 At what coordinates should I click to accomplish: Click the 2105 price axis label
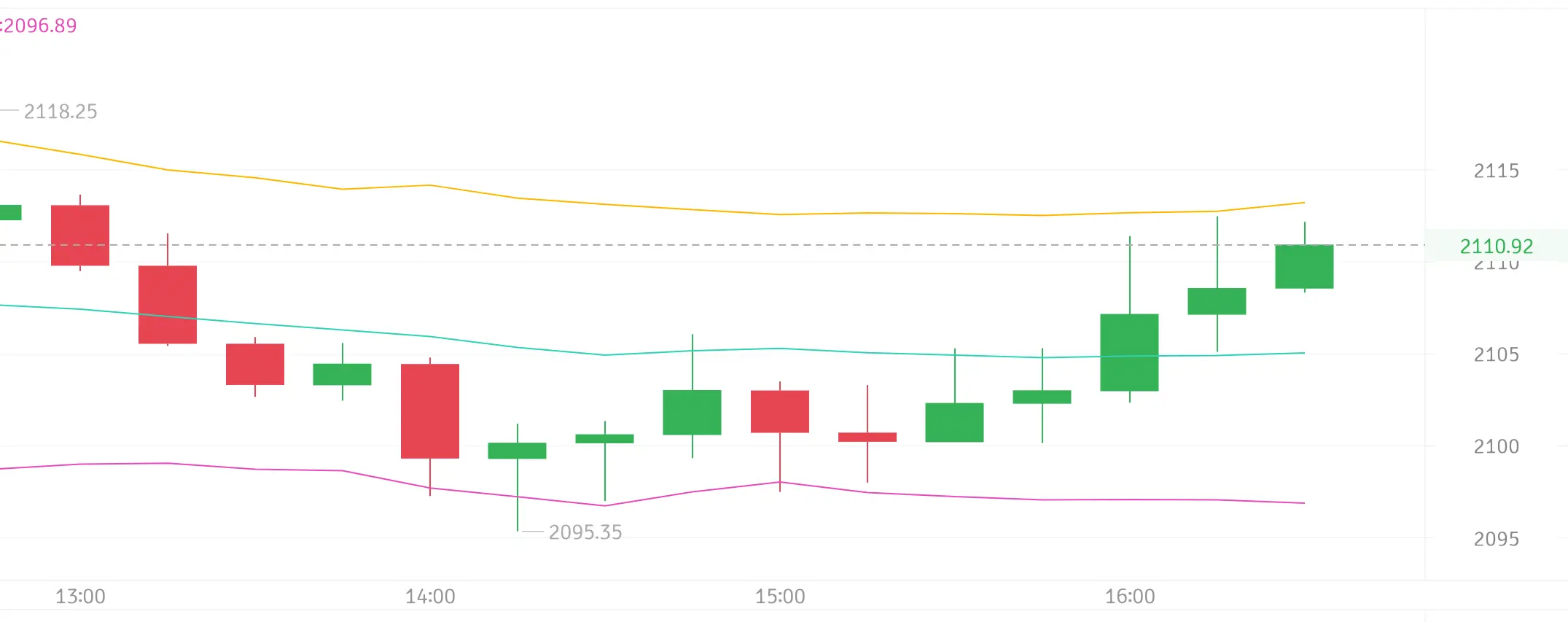click(1497, 354)
